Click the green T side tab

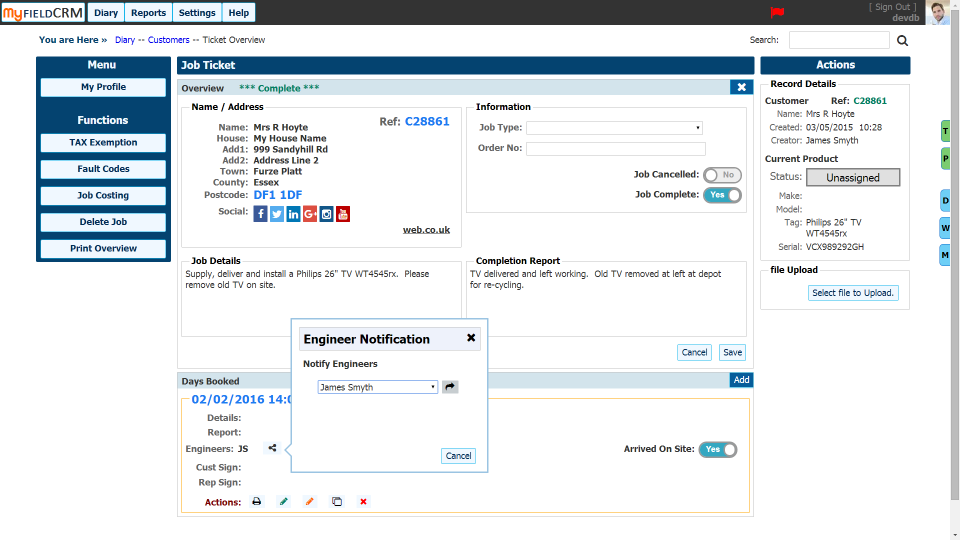(945, 131)
